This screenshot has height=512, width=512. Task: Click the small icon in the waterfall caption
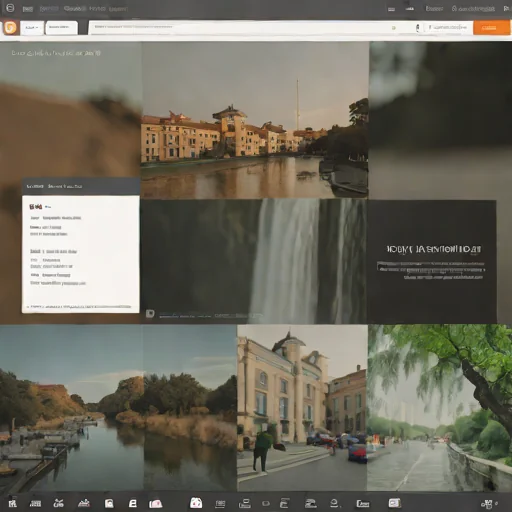pyautogui.click(x=150, y=314)
